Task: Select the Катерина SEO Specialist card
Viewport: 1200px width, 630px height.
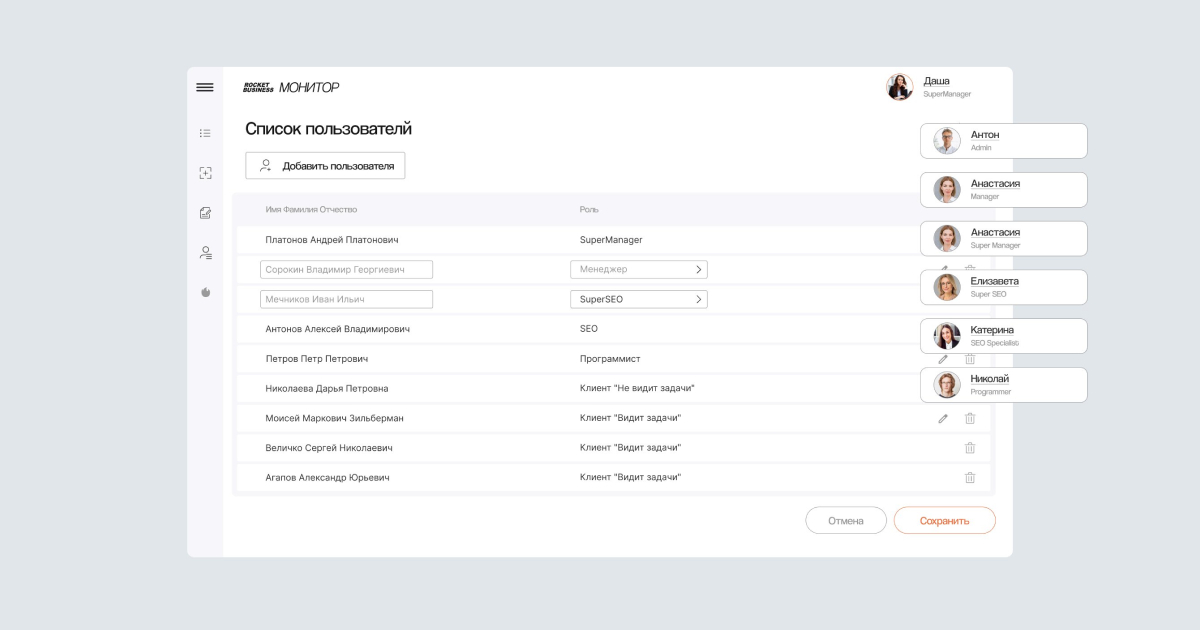Action: 1003,336
